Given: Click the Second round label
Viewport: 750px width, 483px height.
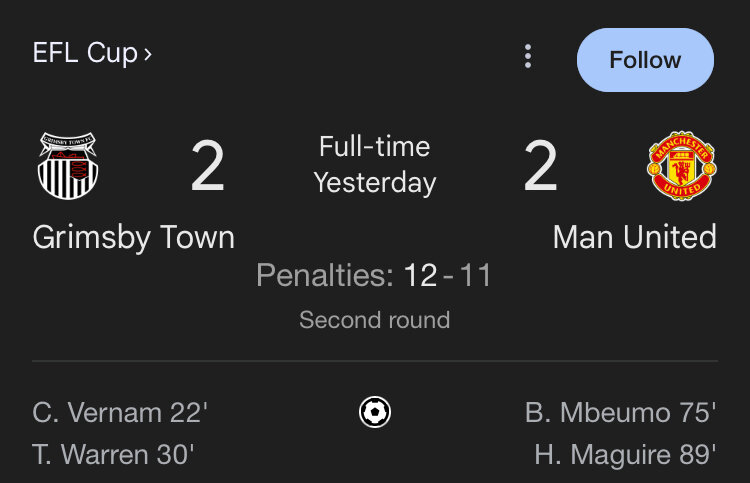Looking at the screenshot, I should pyautogui.click(x=375, y=320).
